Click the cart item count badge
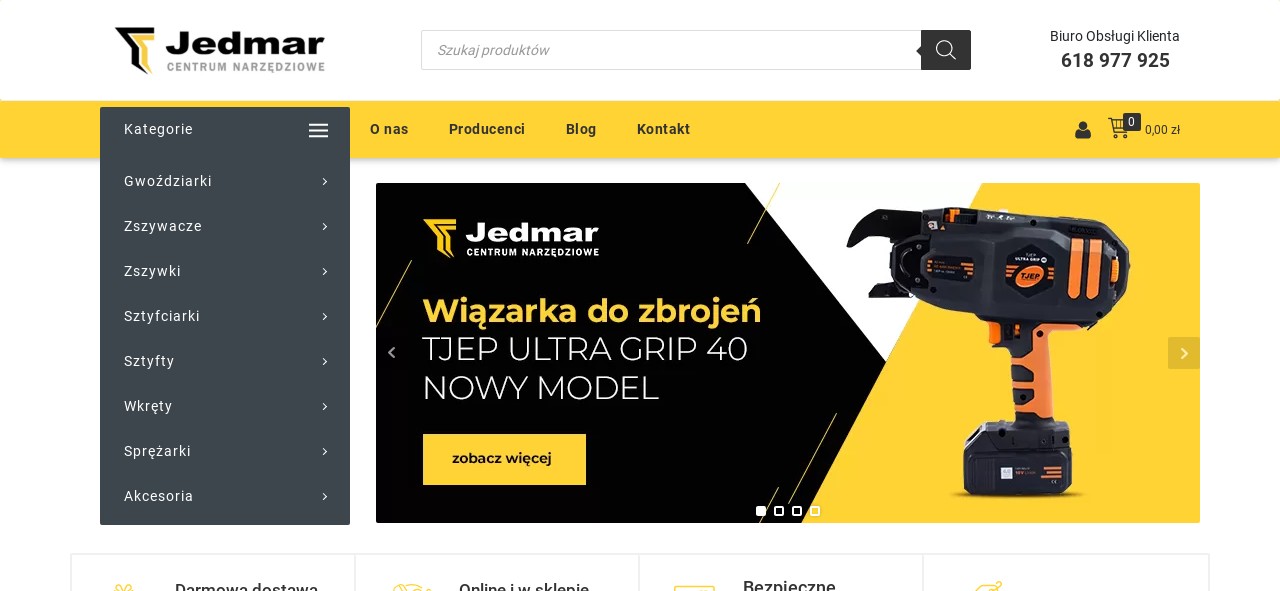 (1132, 122)
